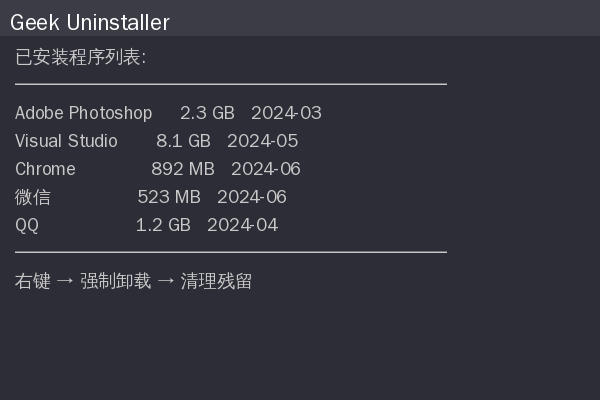Select the Adobe Photoshop entry
Viewport: 600px width, 400px height.
[168, 113]
